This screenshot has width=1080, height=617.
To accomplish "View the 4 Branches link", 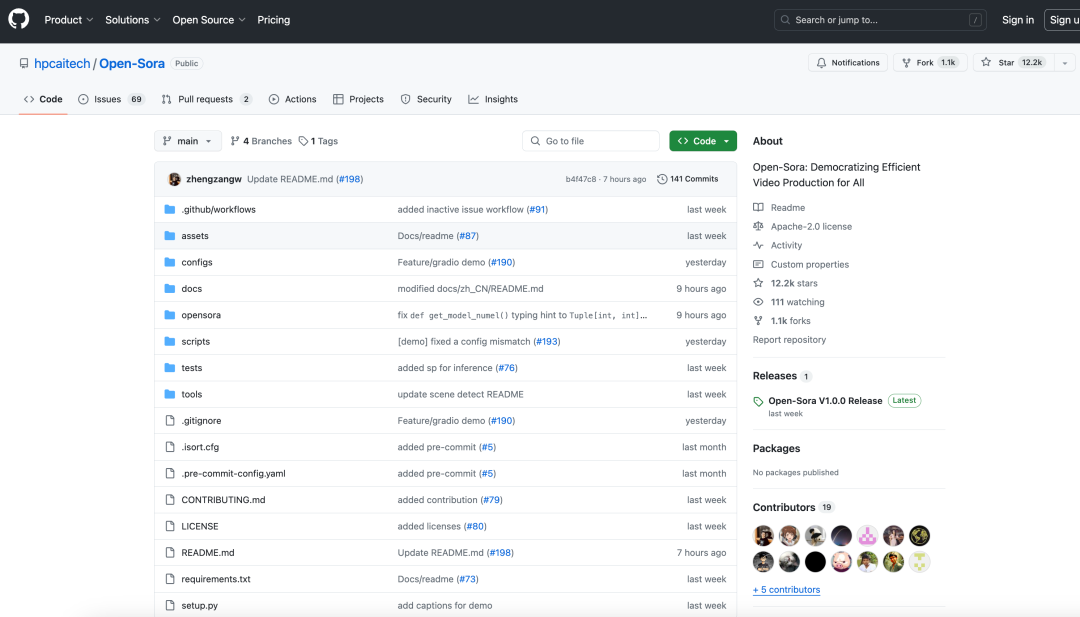I will pyautogui.click(x=261, y=141).
